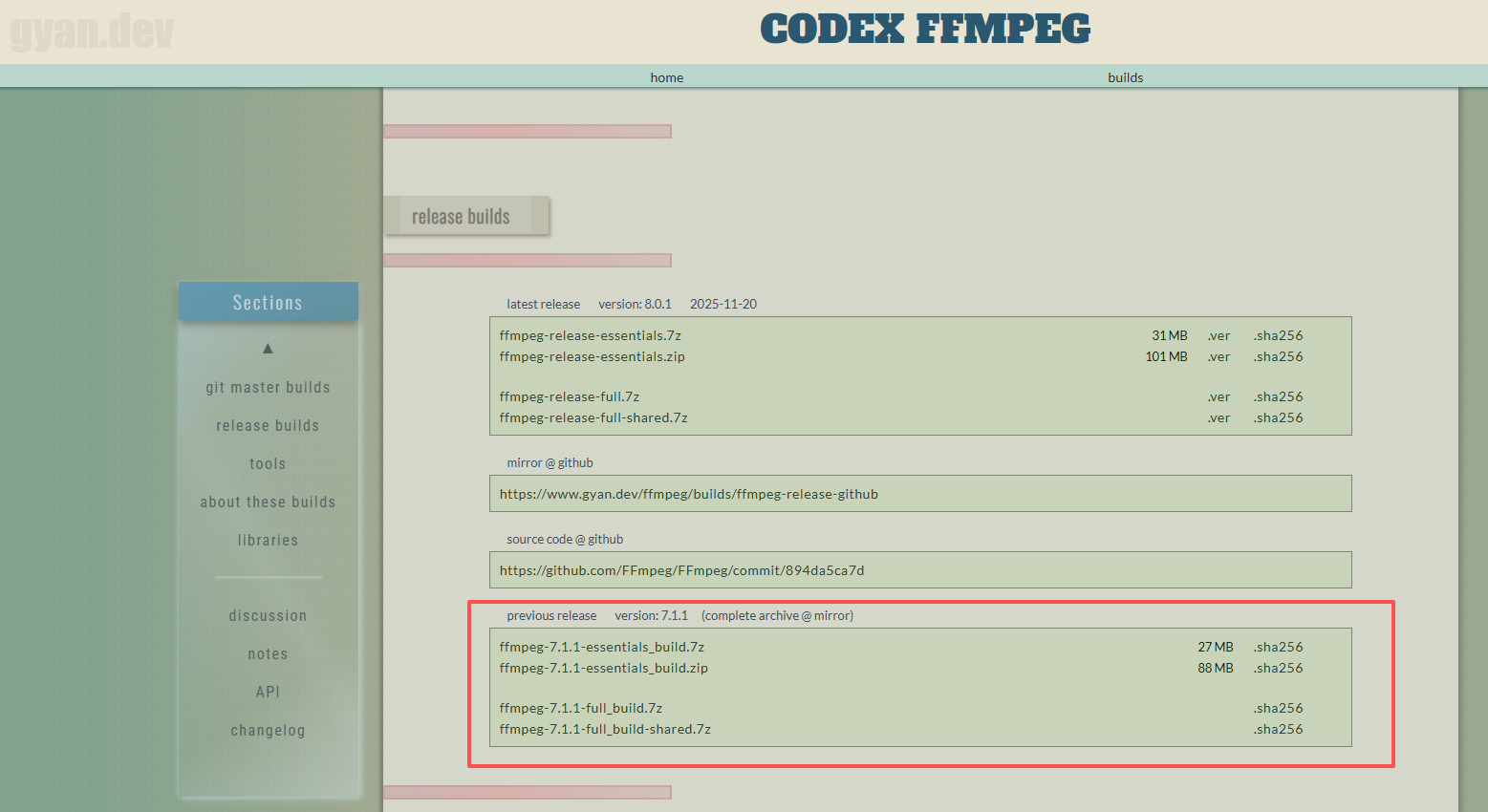Click the gyan.dev logo
Screen dimensions: 1488x812
91,32
